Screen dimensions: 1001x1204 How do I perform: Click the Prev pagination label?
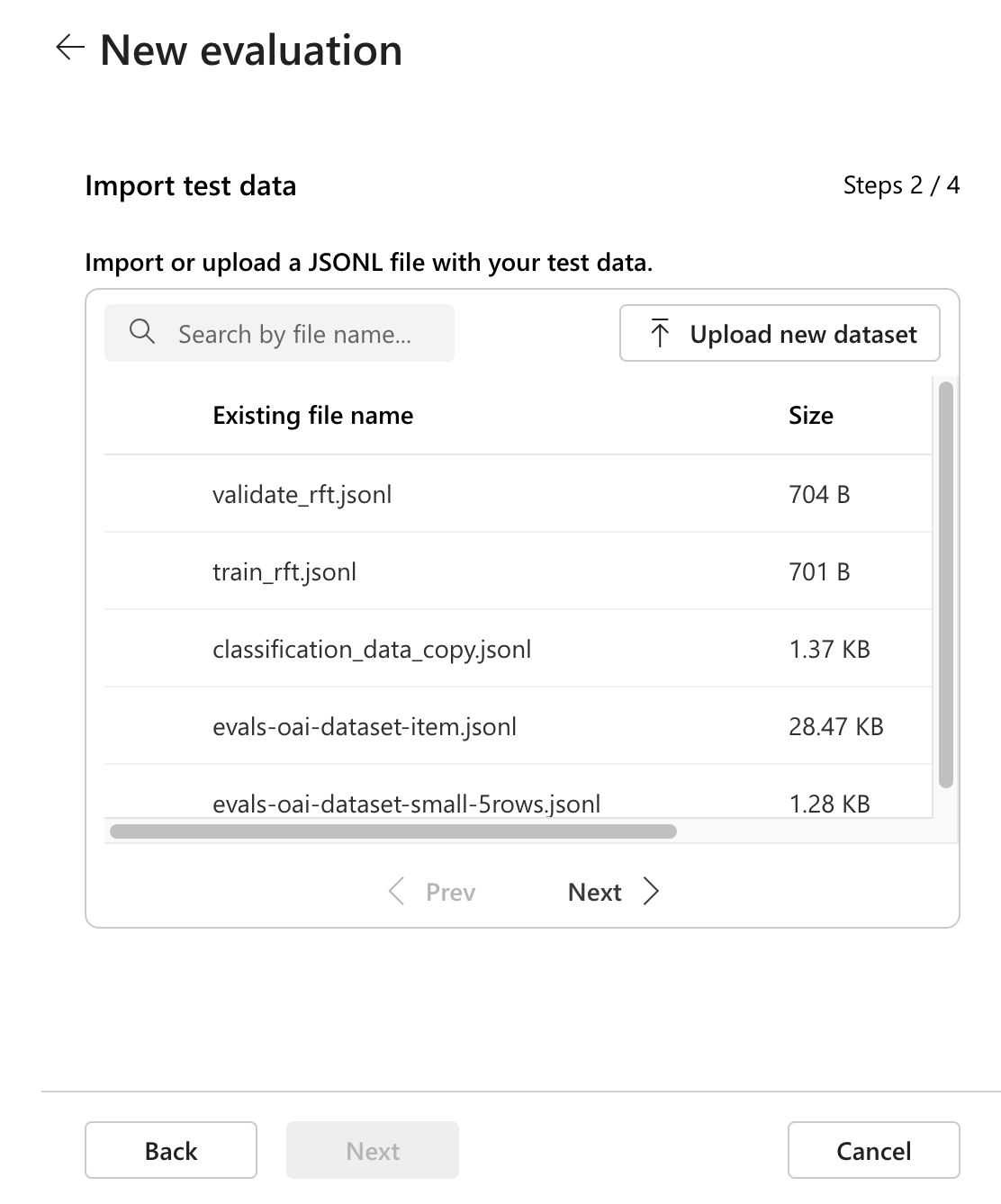(450, 892)
